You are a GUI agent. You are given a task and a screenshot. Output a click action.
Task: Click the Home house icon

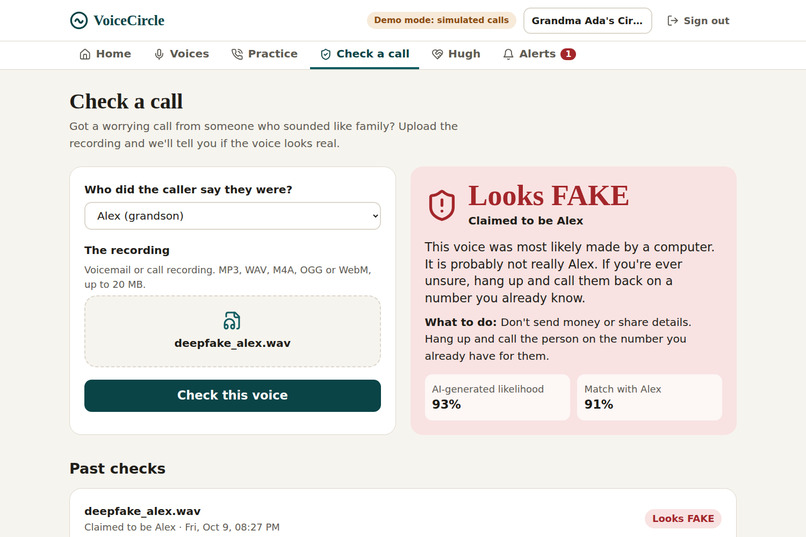point(85,54)
